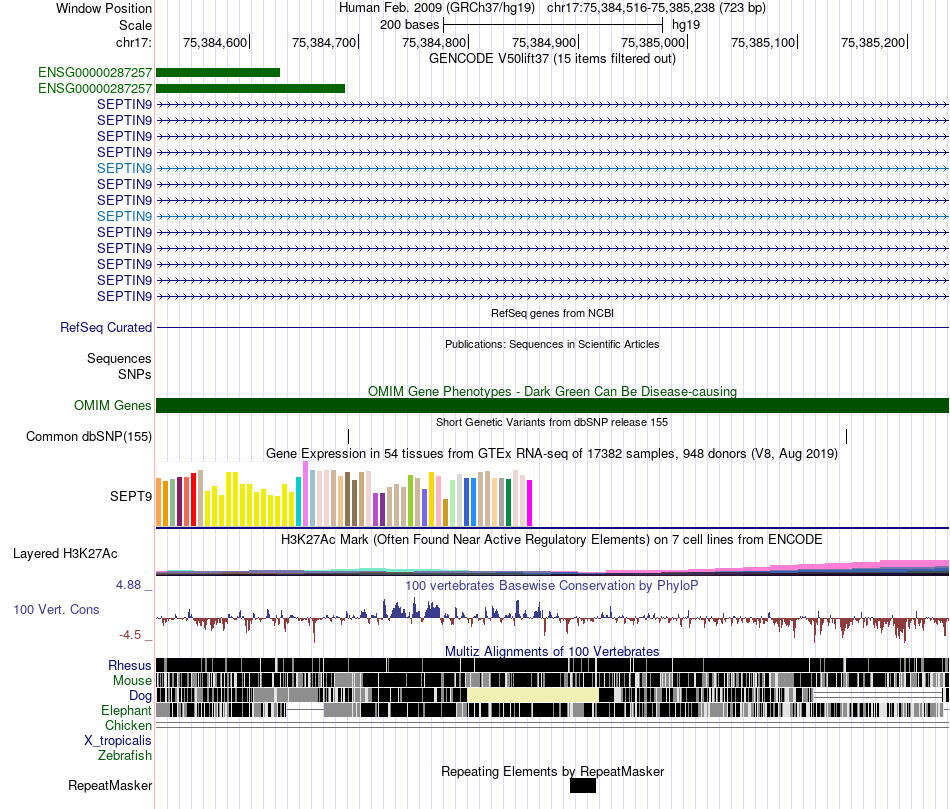The image size is (950, 809).
Task: Click the 200 bases scale bar
Action: 553,25
